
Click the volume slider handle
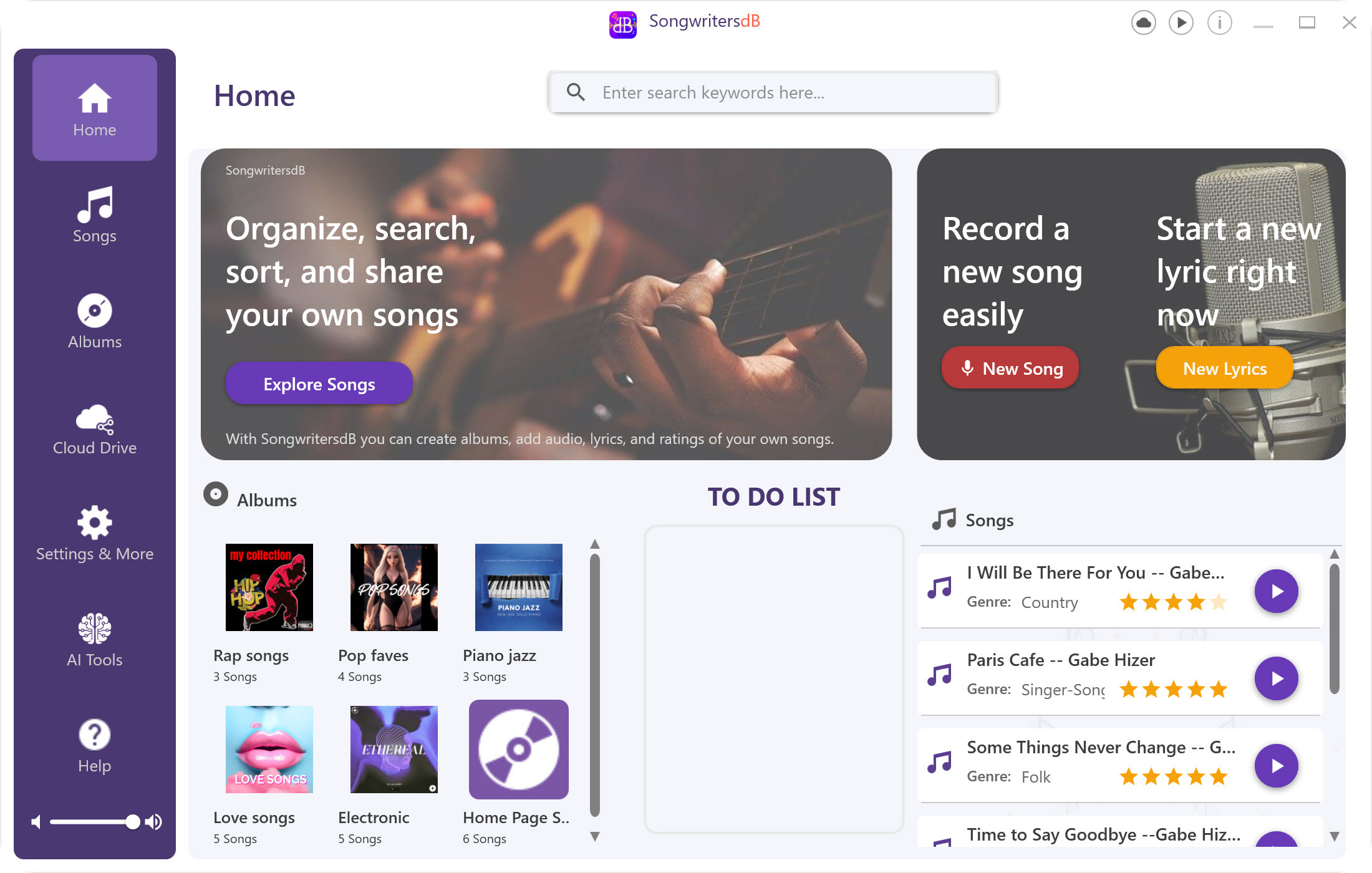coord(132,822)
